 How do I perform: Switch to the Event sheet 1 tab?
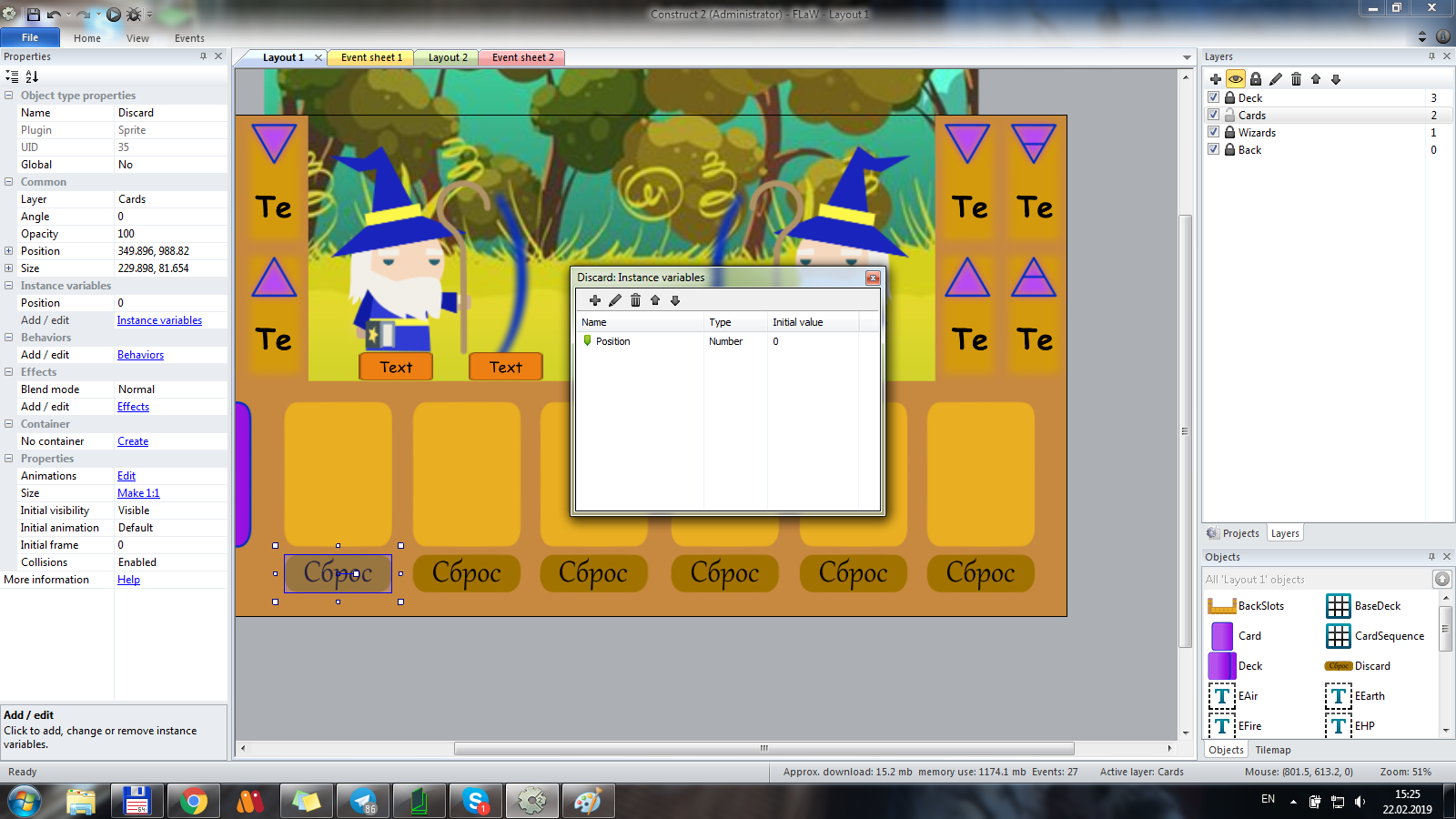coord(371,57)
